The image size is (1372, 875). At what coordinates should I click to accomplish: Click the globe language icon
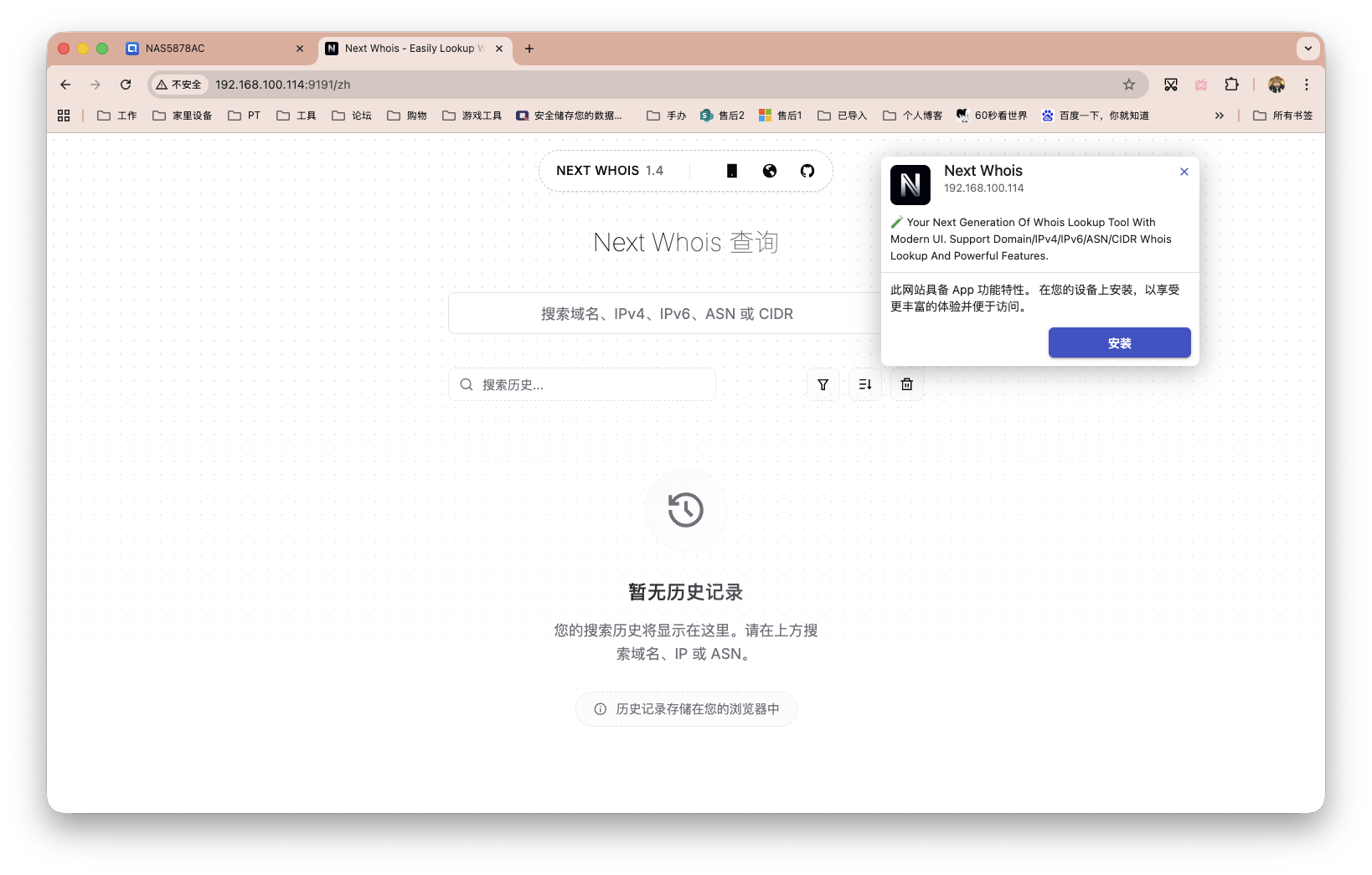click(x=769, y=170)
